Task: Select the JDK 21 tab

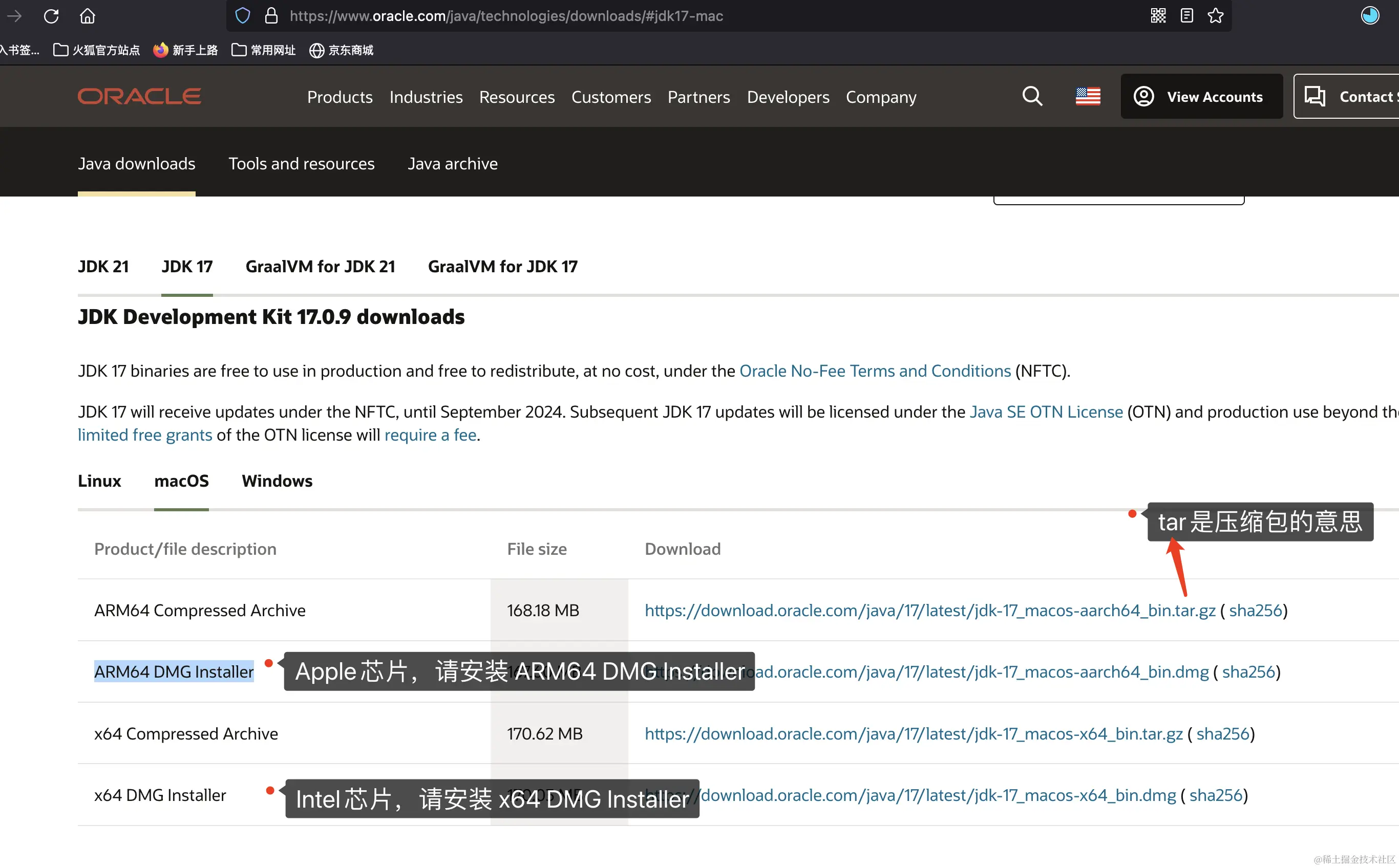Action: 103,267
